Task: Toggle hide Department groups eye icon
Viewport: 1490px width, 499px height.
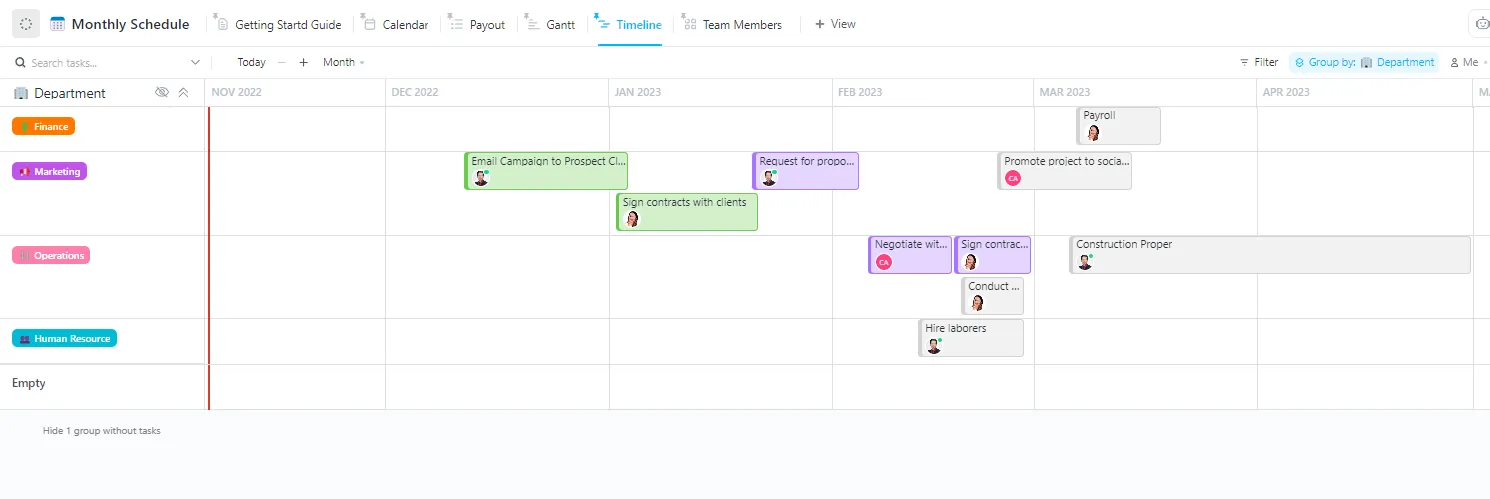Action: [162, 93]
